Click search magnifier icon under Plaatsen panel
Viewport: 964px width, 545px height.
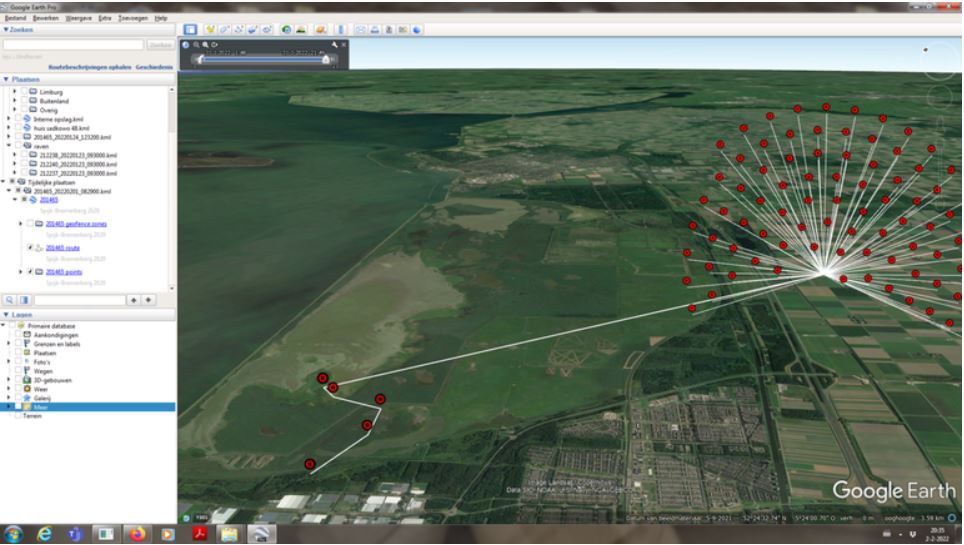[x=10, y=299]
